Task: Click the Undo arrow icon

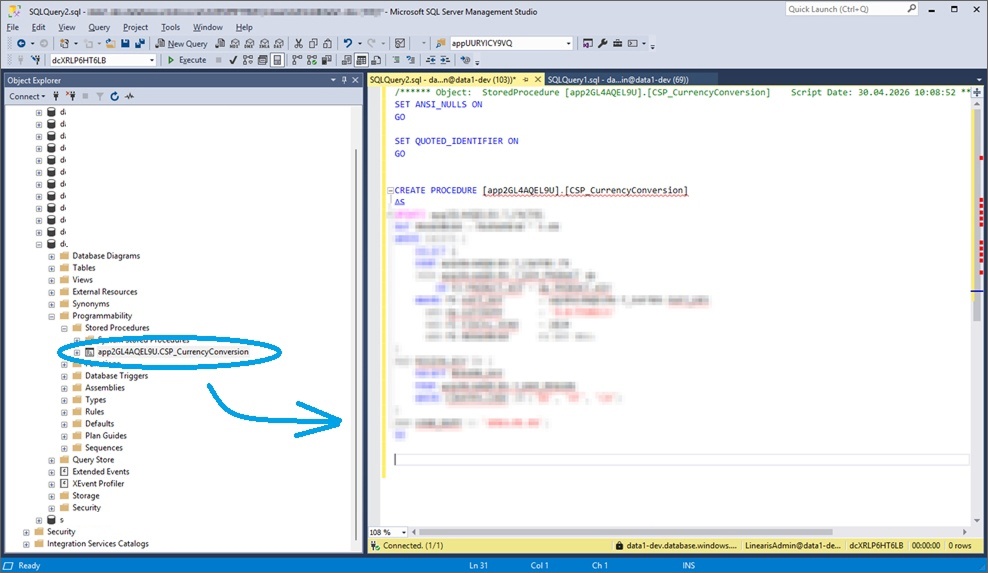Action: pyautogui.click(x=347, y=44)
